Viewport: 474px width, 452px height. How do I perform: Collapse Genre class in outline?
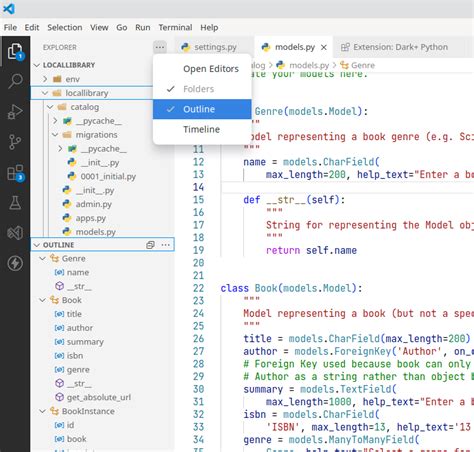point(42,259)
